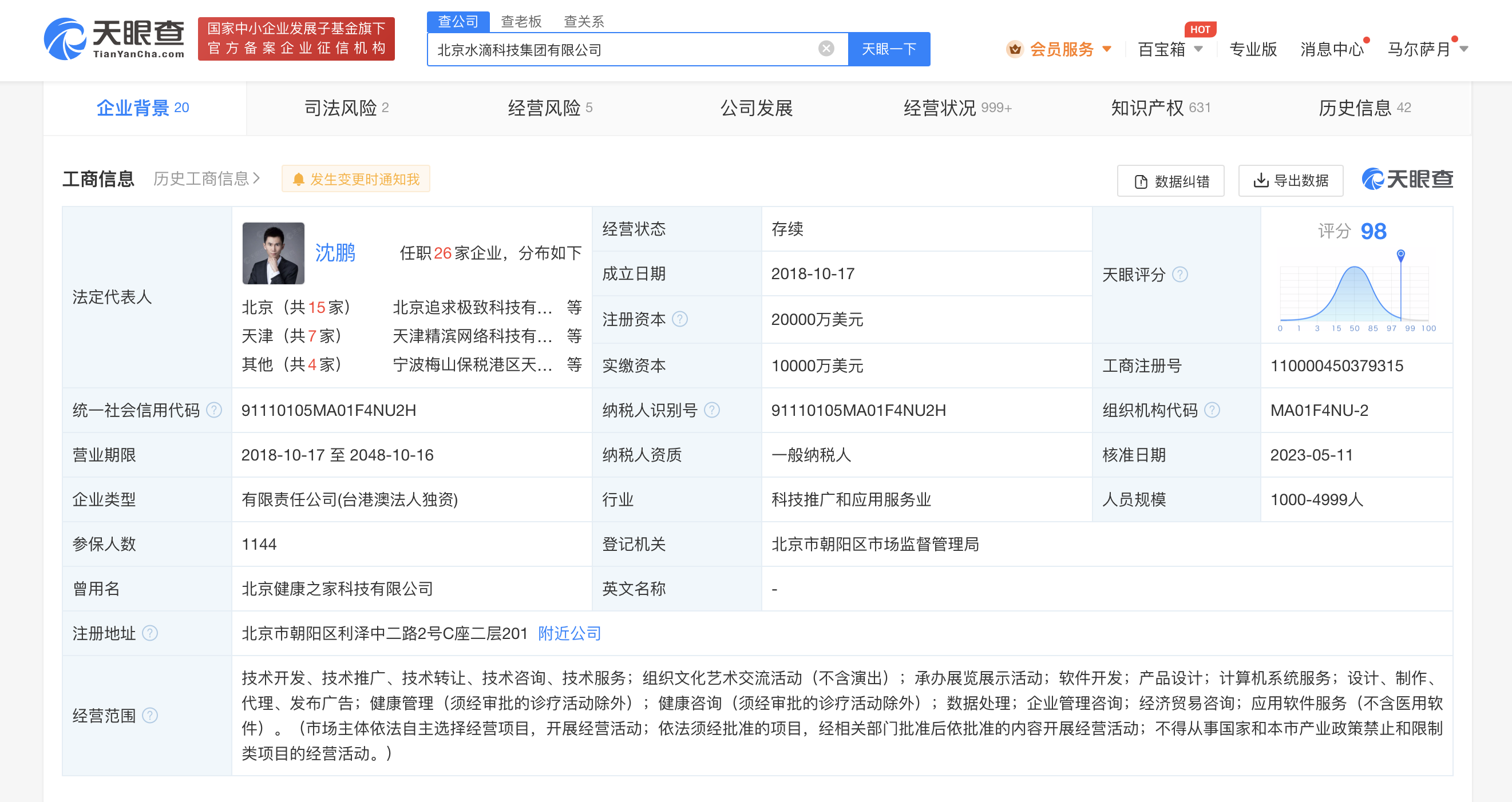
Task: Open 附近公司 link
Action: pos(569,633)
